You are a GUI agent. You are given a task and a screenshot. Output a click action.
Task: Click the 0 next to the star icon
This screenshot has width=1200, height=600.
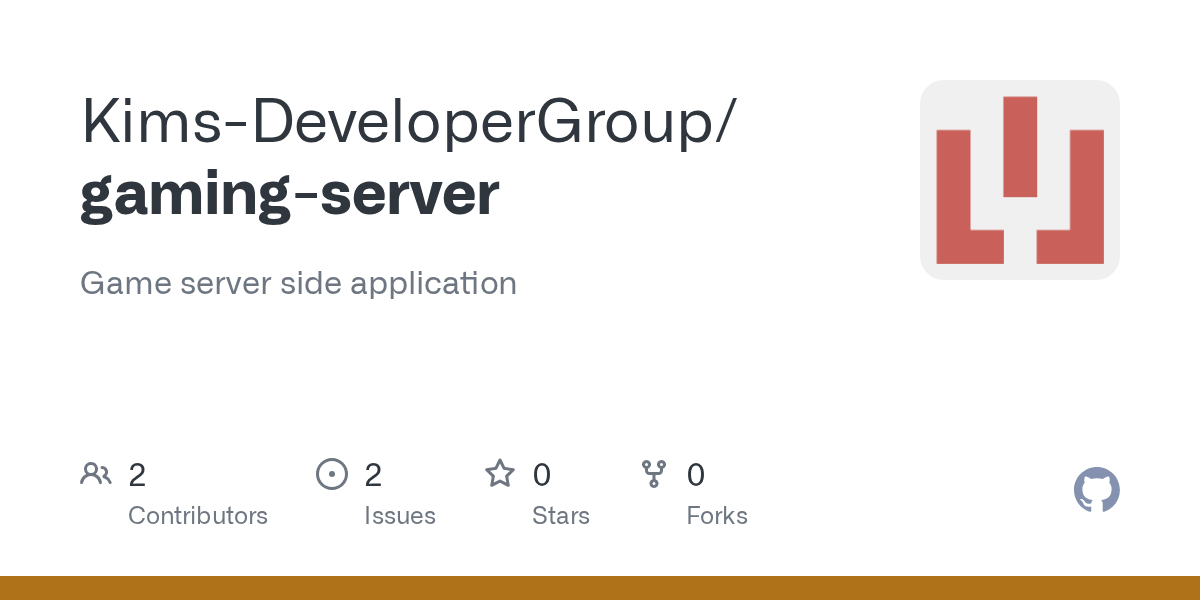(541, 474)
